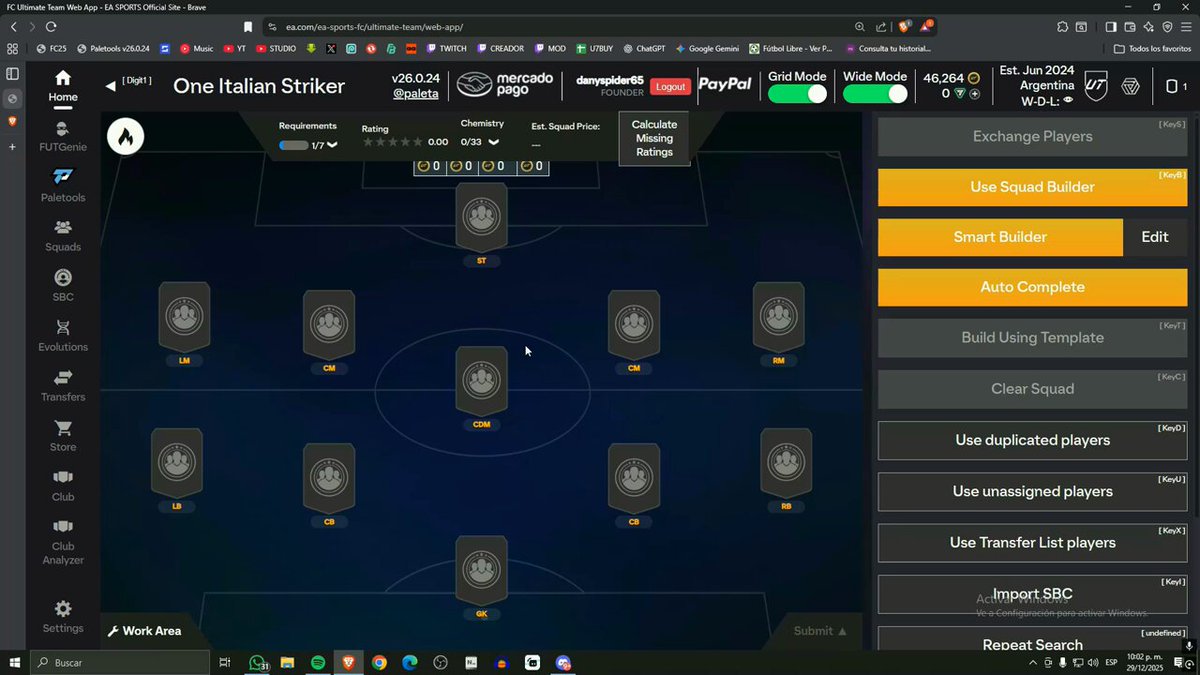Click the flame icon above pitch

click(x=125, y=136)
